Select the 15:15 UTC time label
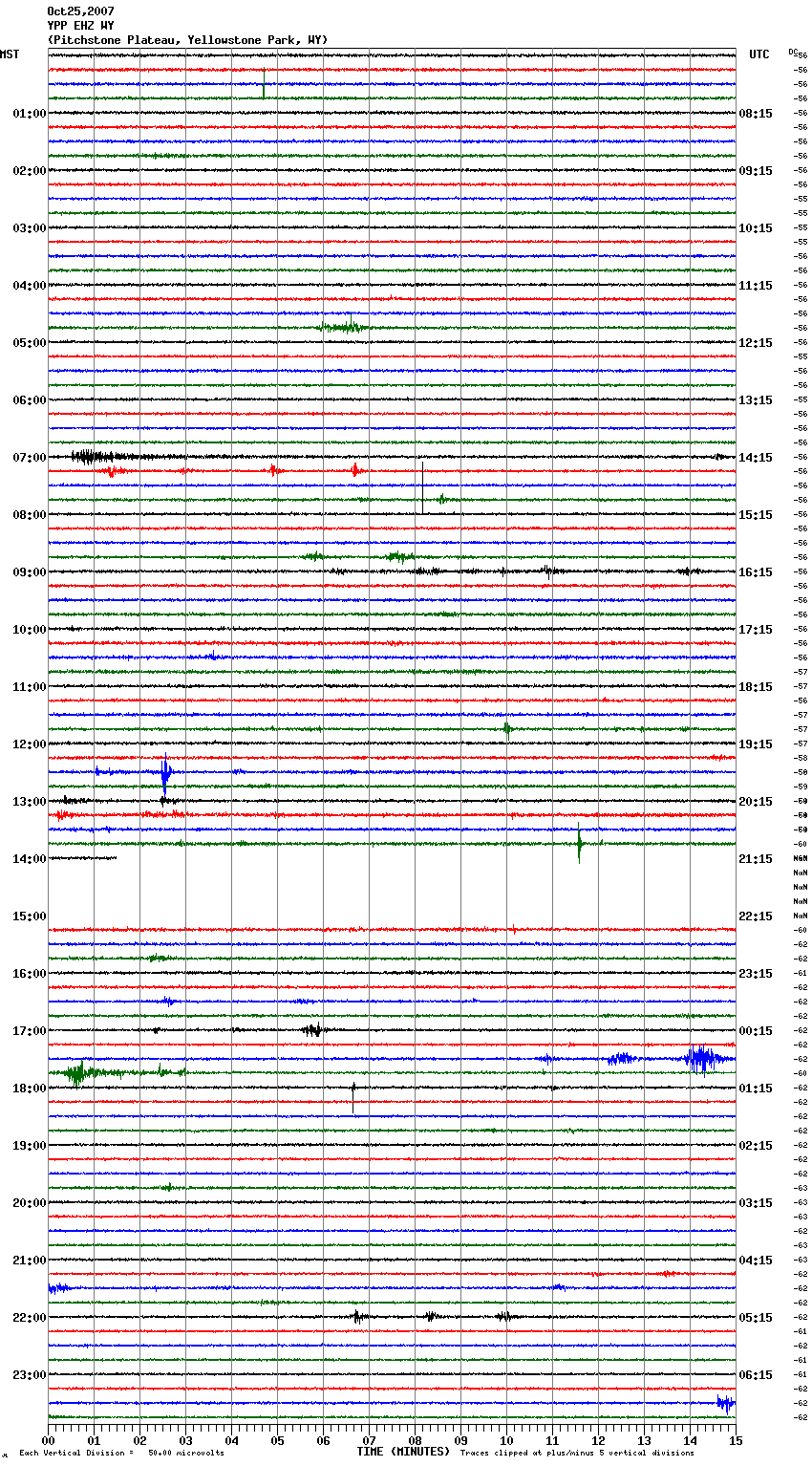Image resolution: width=812 pixels, height=1466 pixels. (x=756, y=515)
